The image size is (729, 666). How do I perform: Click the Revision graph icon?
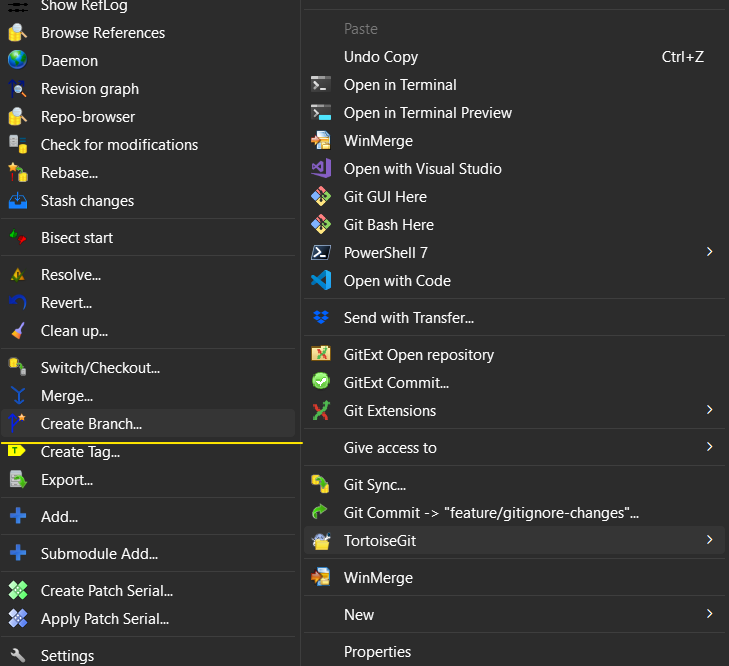point(18,88)
